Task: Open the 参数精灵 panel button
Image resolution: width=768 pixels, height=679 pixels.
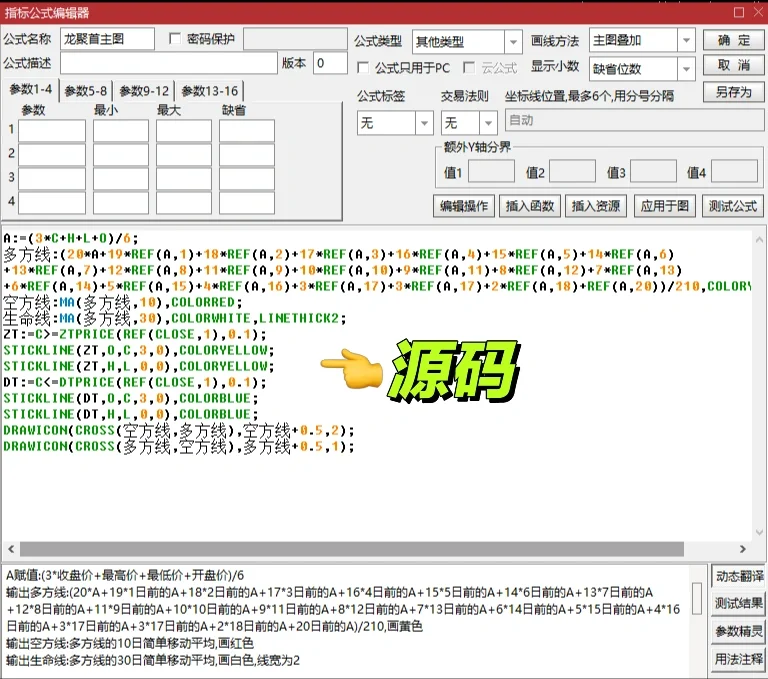Action: 739,631
